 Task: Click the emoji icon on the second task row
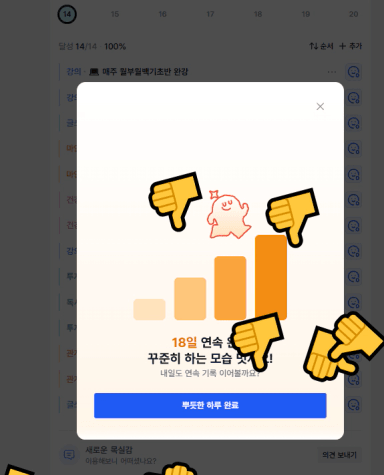tap(353, 97)
